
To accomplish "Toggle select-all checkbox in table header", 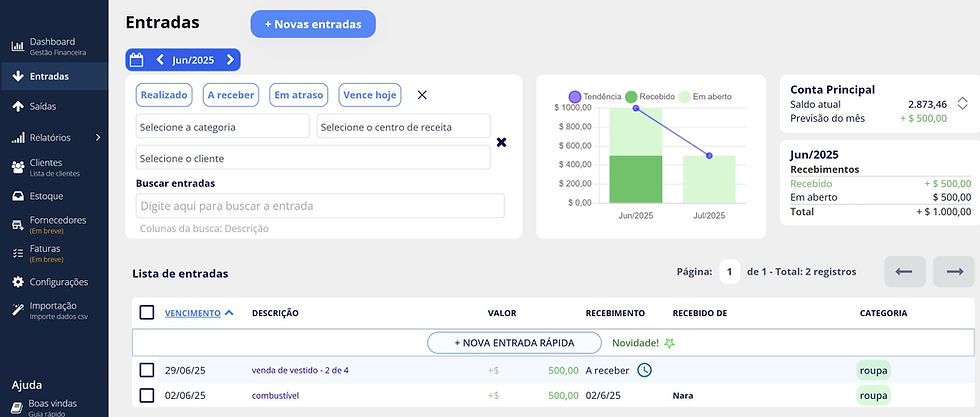I will (147, 313).
